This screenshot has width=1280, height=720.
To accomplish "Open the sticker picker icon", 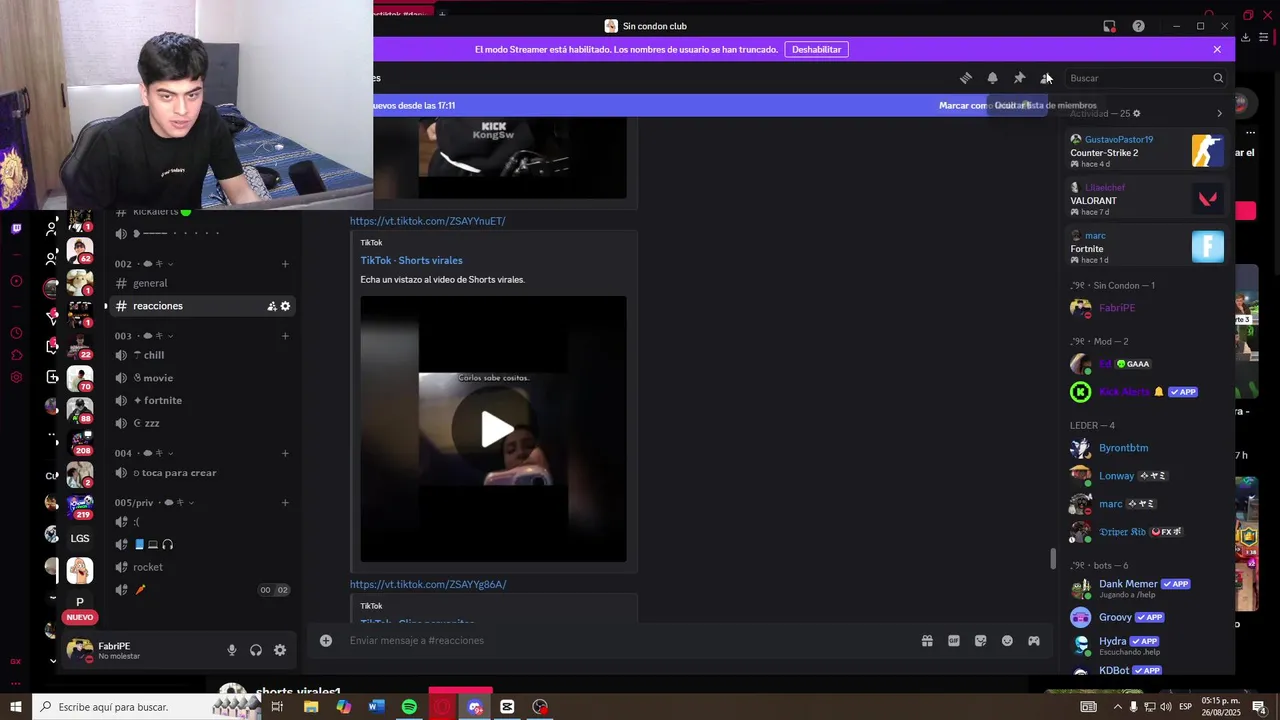I will [980, 640].
